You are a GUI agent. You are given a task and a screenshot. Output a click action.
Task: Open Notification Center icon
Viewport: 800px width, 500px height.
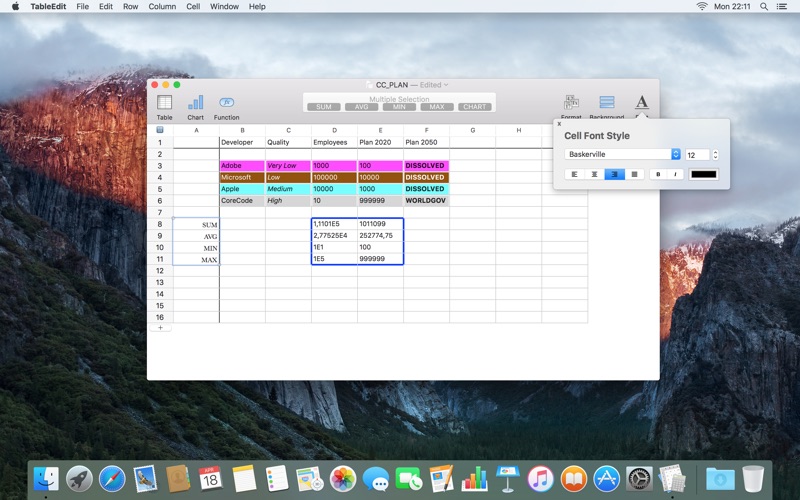(782, 7)
